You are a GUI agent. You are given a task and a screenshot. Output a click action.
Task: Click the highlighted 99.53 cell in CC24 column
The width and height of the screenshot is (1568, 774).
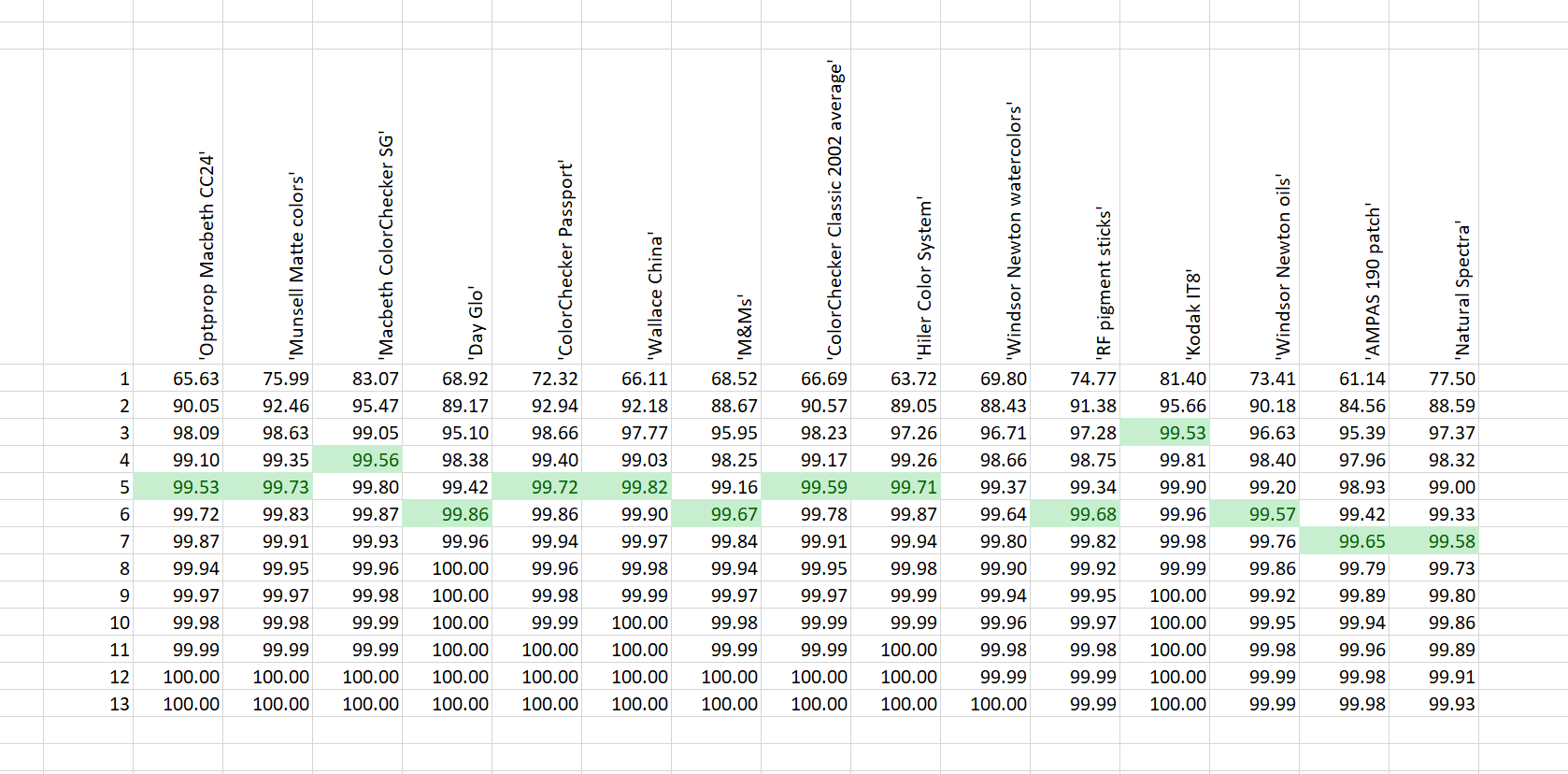click(x=178, y=487)
